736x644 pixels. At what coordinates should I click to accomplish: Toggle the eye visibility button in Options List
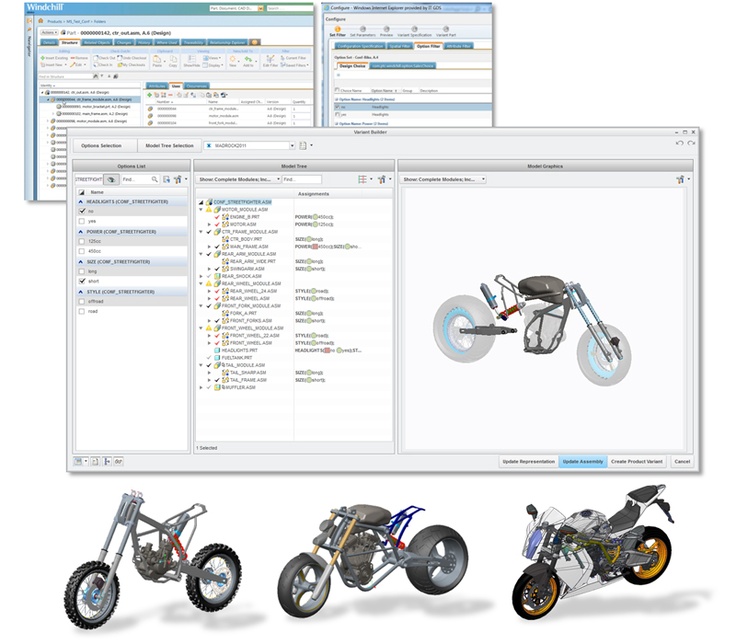pyautogui.click(x=111, y=179)
